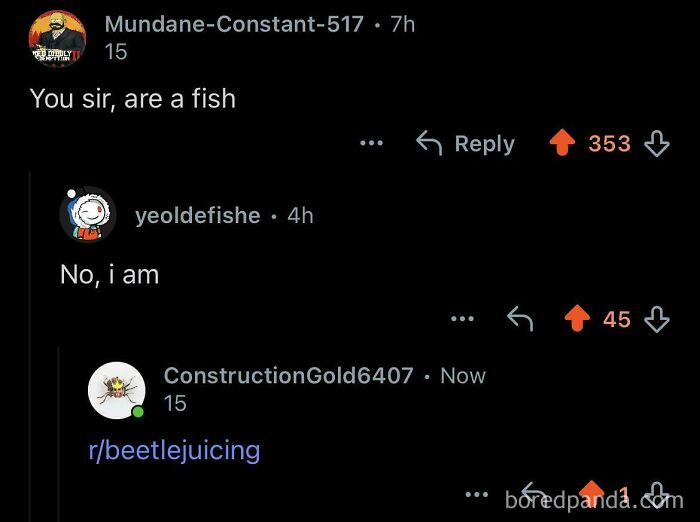Screen dimensions: 700x522
Task: Visit Mundane-Constant-517's profile via username
Action: click(x=234, y=24)
